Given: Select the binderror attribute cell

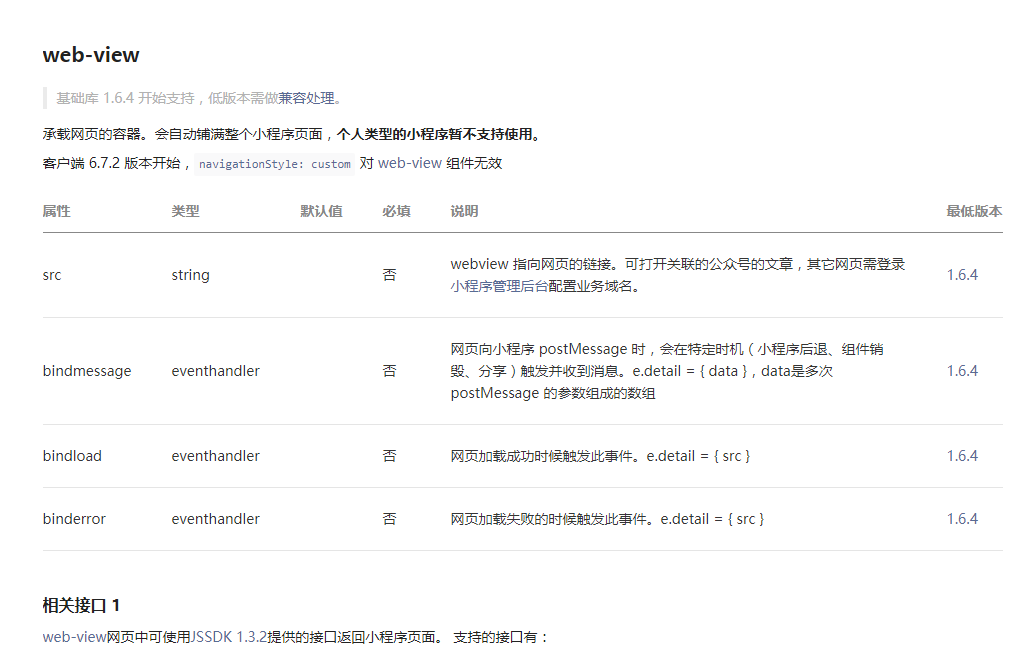Looking at the screenshot, I should click(74, 519).
